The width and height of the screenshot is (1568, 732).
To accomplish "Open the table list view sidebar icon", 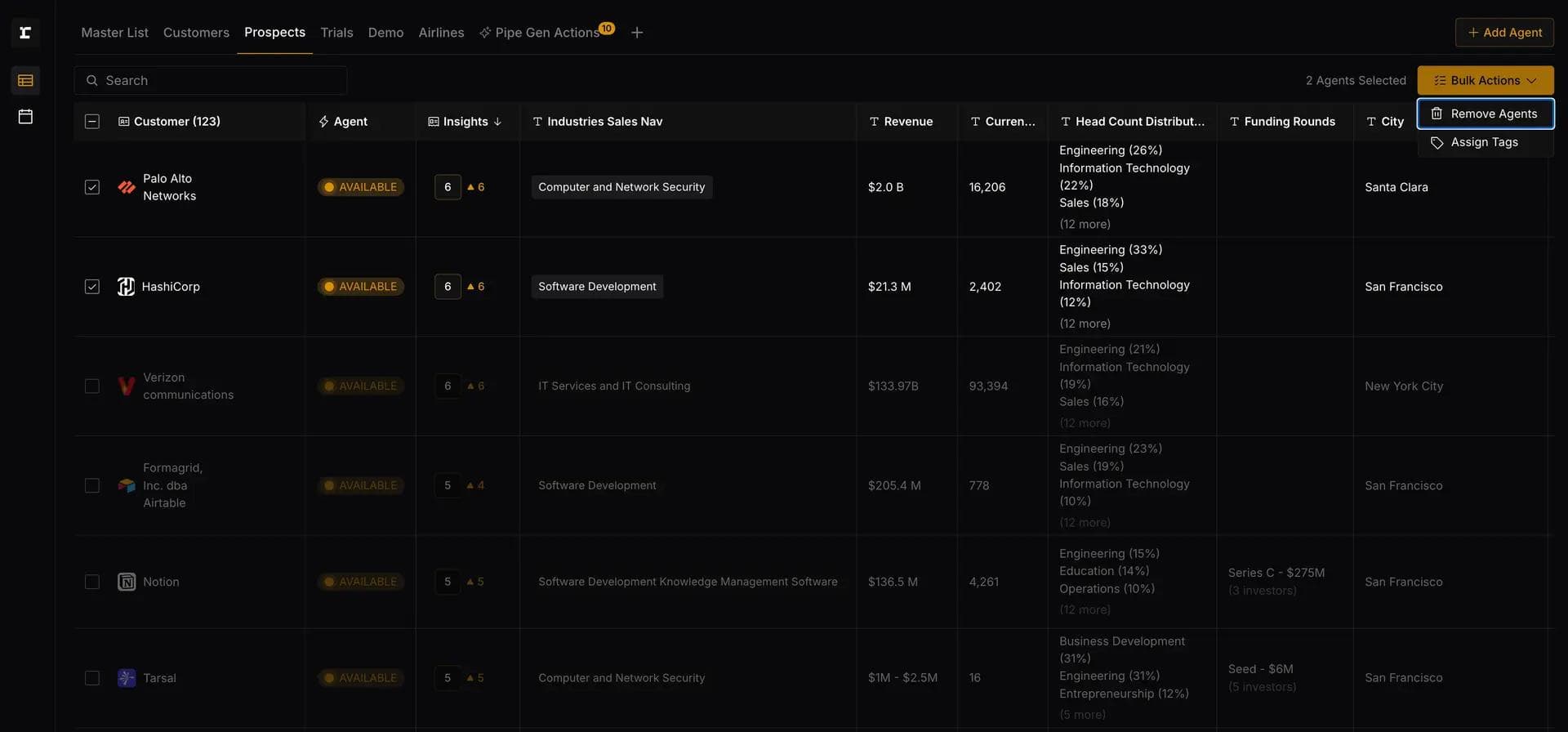I will click(25, 81).
